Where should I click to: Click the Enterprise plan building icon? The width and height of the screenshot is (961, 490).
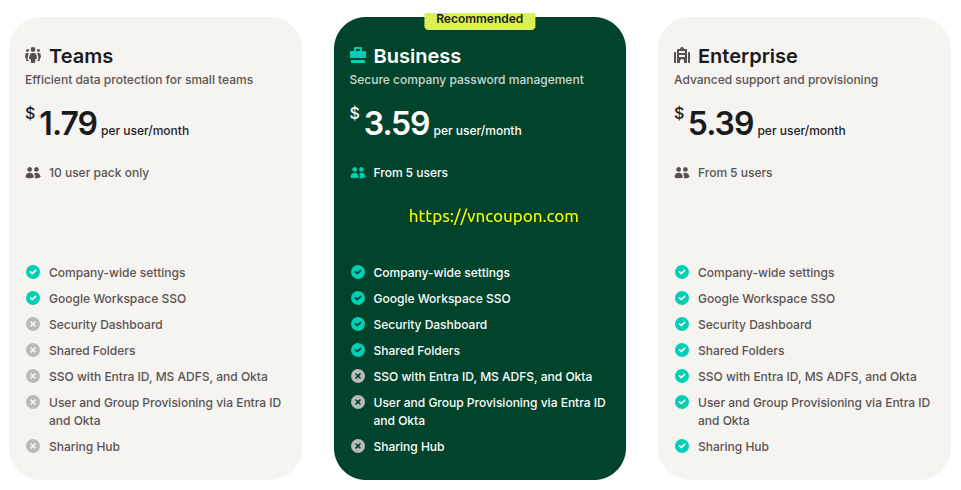coord(682,56)
